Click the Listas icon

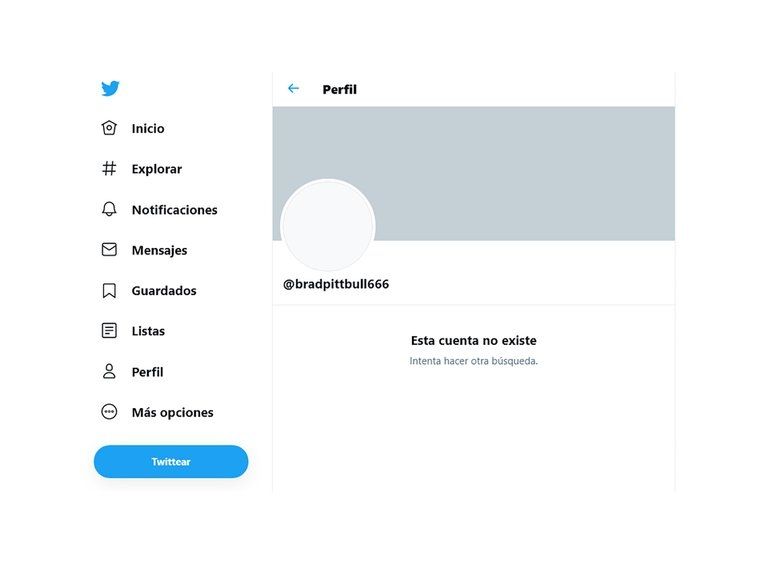[x=109, y=331]
